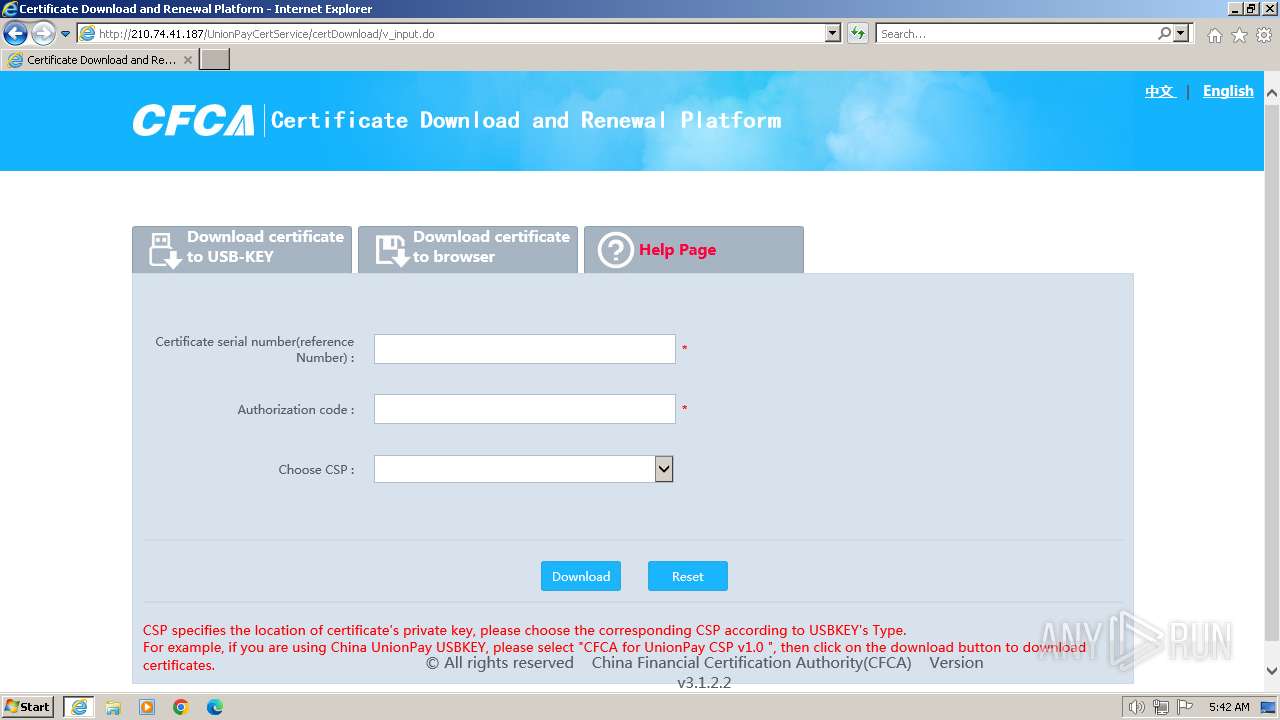
Task: Open the network tray icon
Action: (x=1161, y=707)
